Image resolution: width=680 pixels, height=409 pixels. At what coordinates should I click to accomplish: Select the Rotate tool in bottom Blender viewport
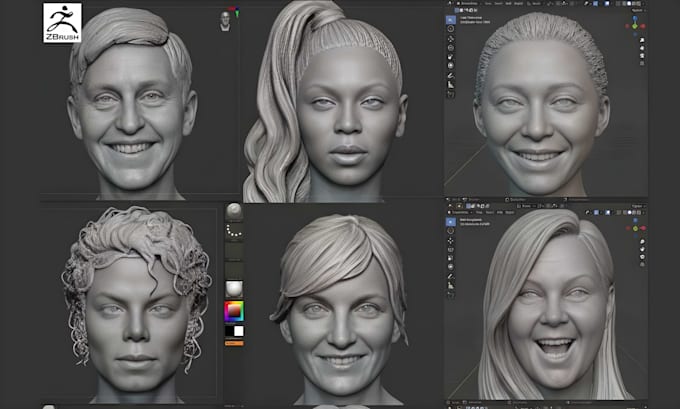click(451, 250)
